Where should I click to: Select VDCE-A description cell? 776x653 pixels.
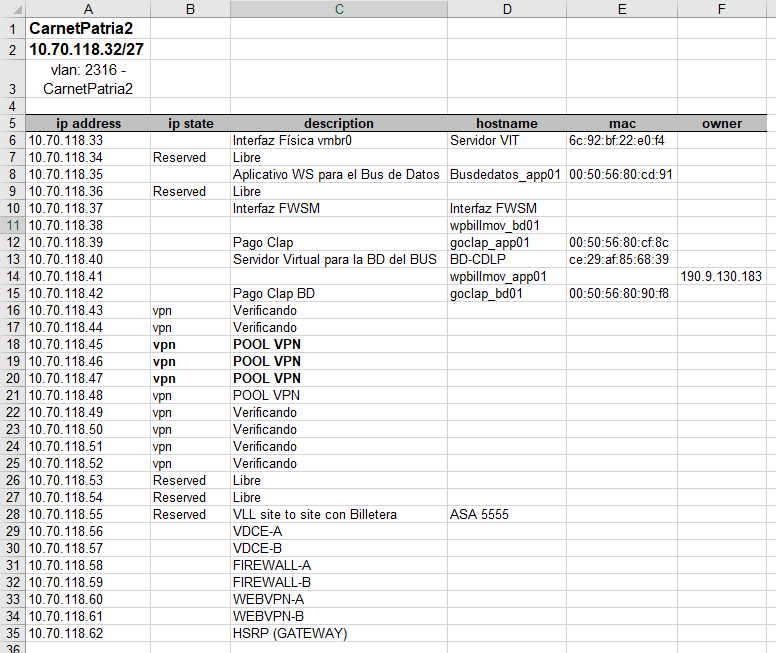[339, 531]
